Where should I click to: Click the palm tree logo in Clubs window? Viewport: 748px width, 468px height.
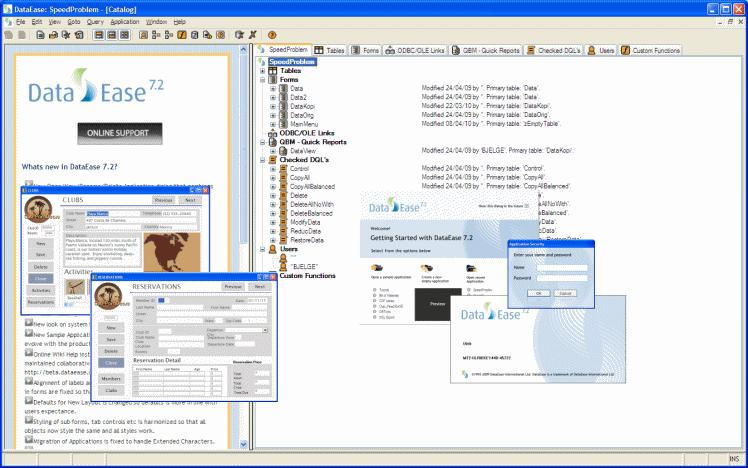(x=38, y=209)
